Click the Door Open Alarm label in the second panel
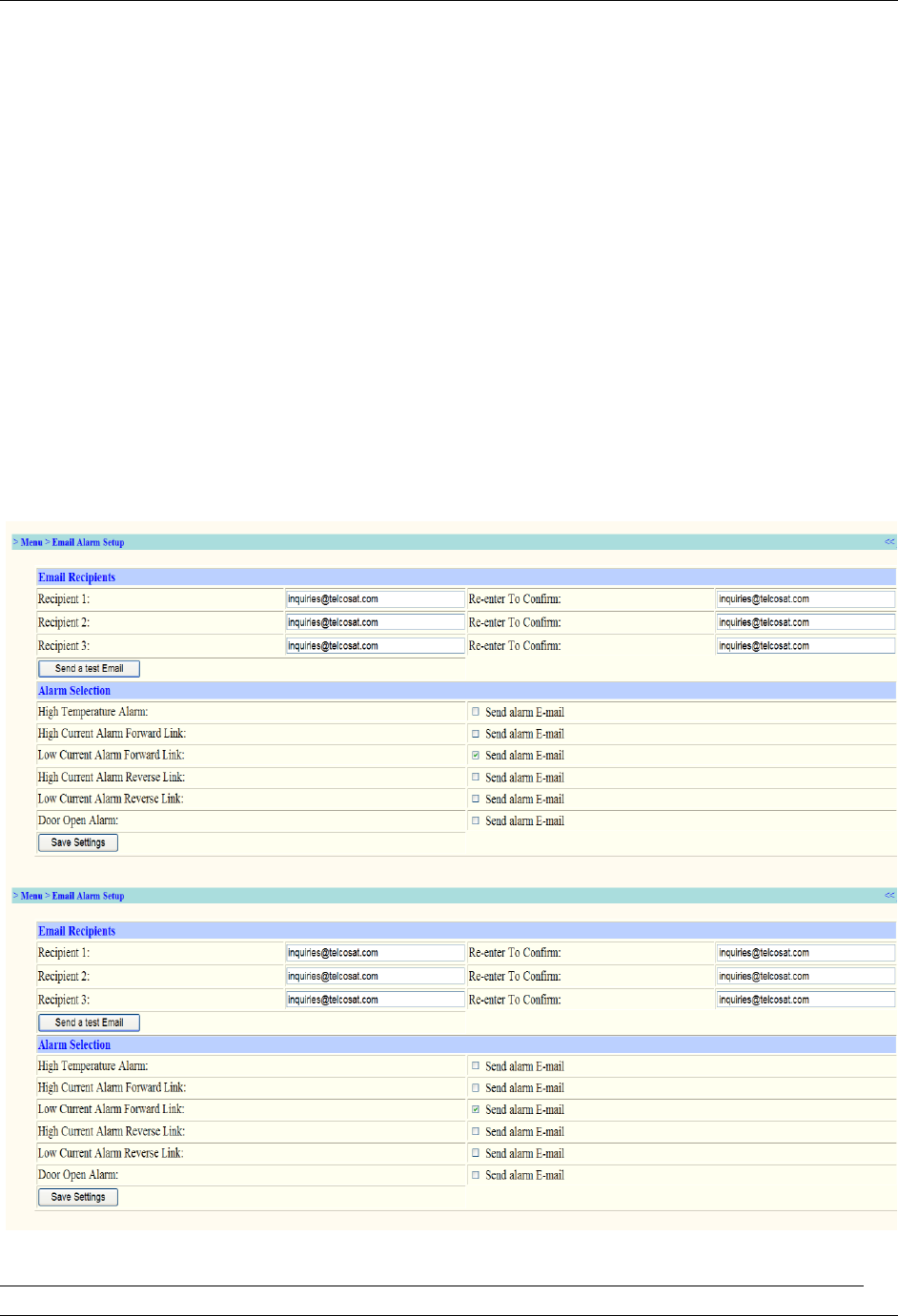The width and height of the screenshot is (898, 1316). tap(78, 1175)
